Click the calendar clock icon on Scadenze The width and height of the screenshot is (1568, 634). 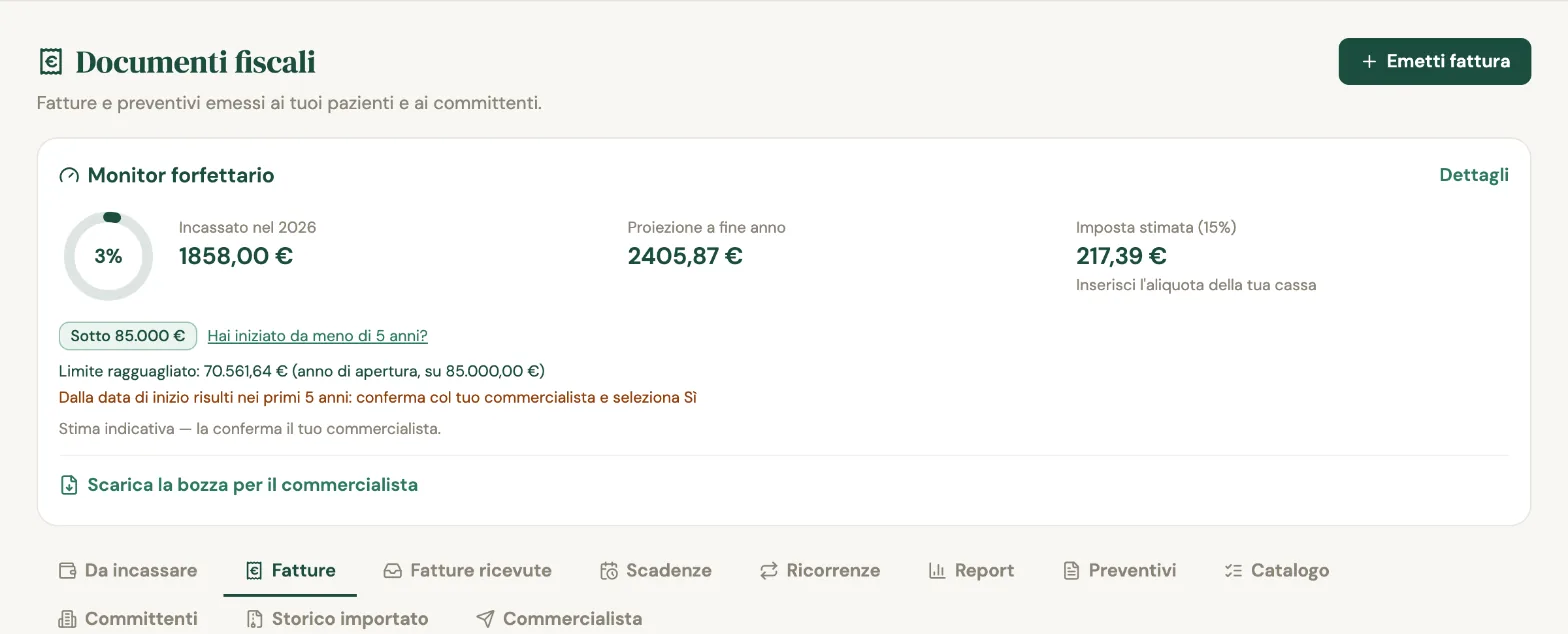(x=609, y=571)
